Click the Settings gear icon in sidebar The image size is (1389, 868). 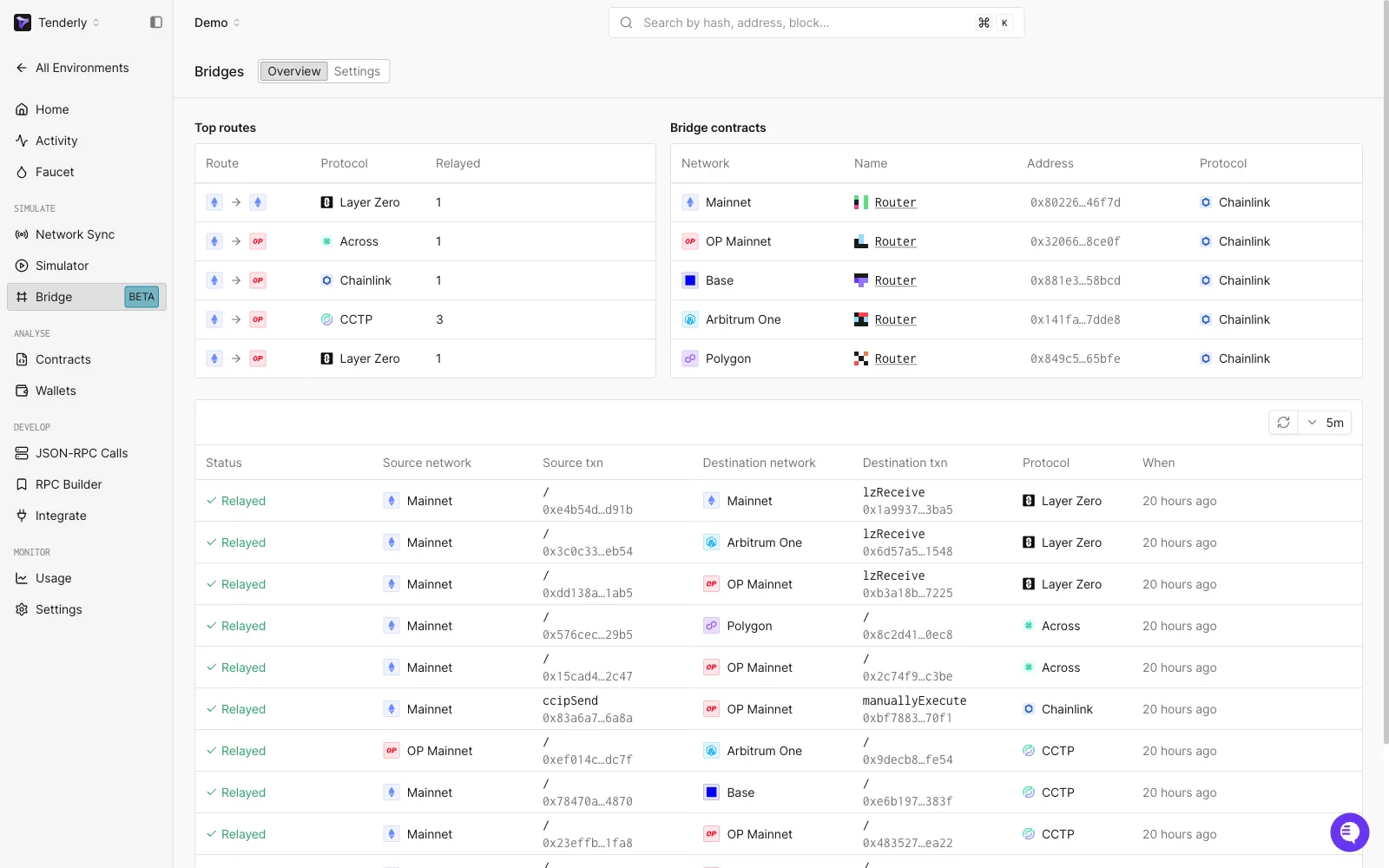pos(22,609)
